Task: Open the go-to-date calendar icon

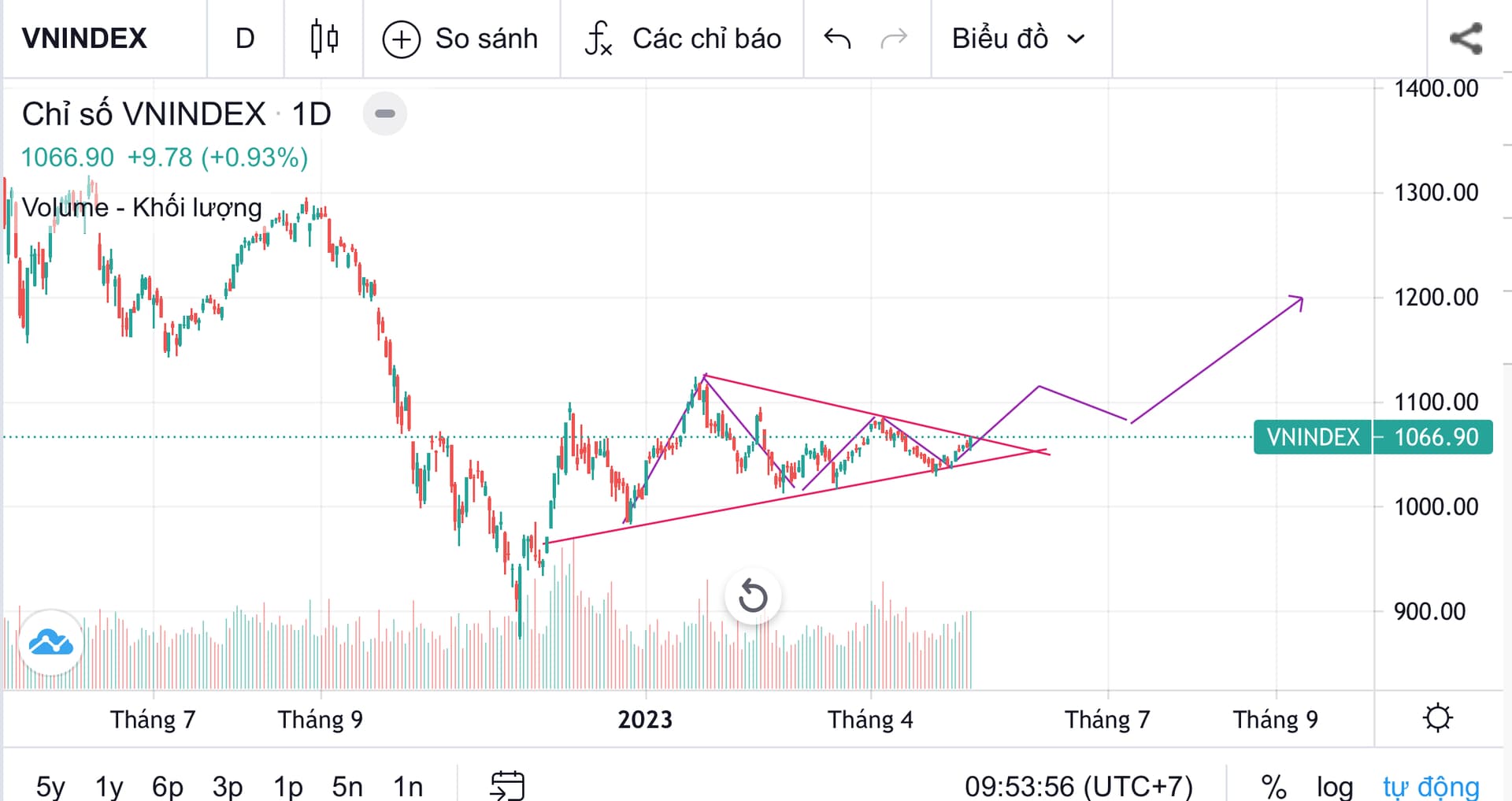Action: click(x=507, y=785)
